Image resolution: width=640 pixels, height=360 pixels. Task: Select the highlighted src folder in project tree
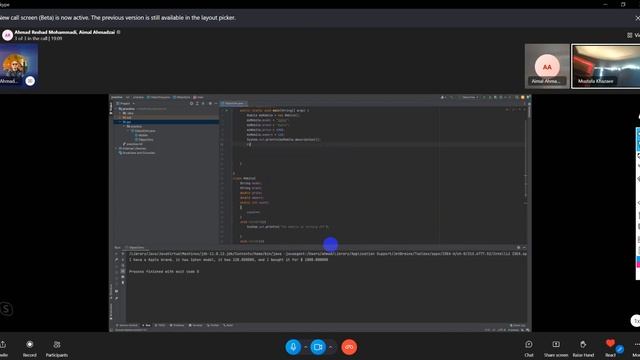tap(167, 122)
